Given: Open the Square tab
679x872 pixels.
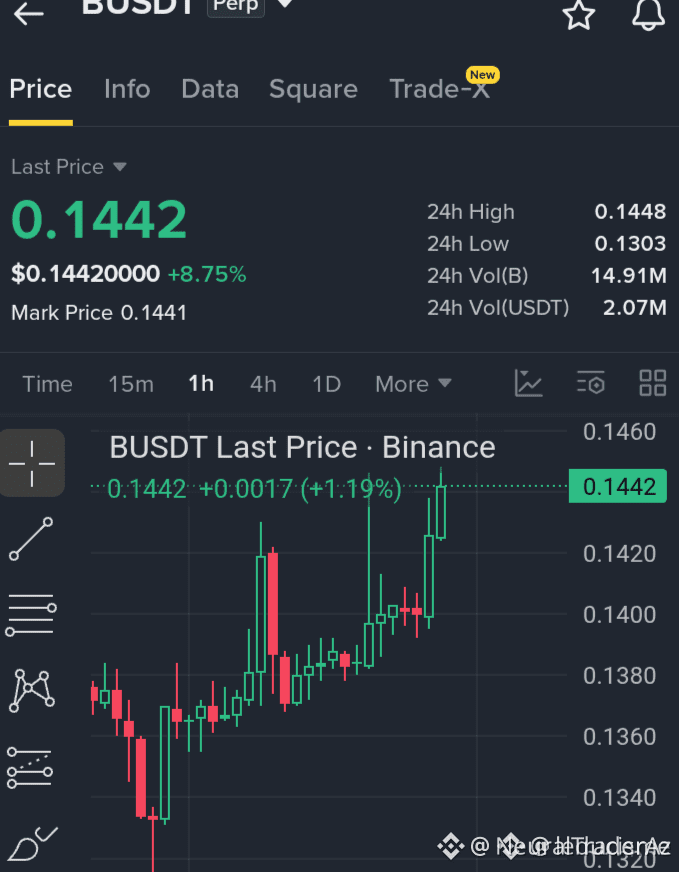Looking at the screenshot, I should pyautogui.click(x=313, y=89).
